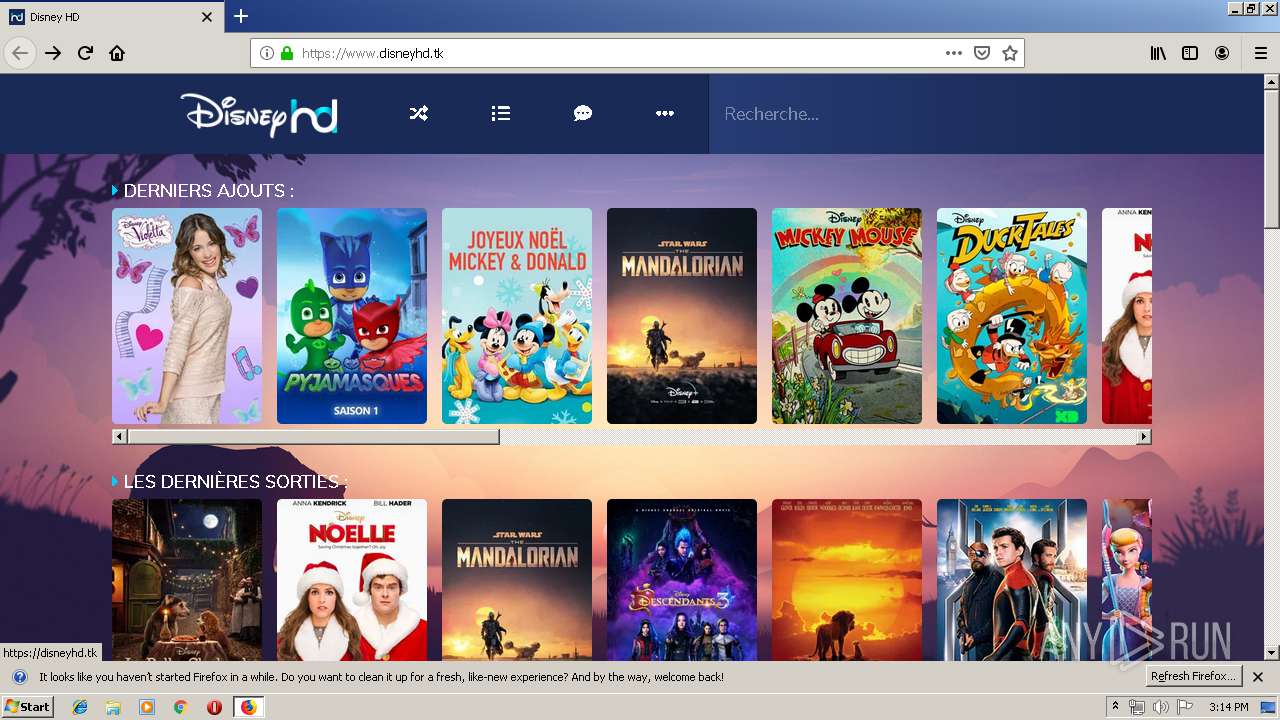Open the three-dots more menu on site

665,114
